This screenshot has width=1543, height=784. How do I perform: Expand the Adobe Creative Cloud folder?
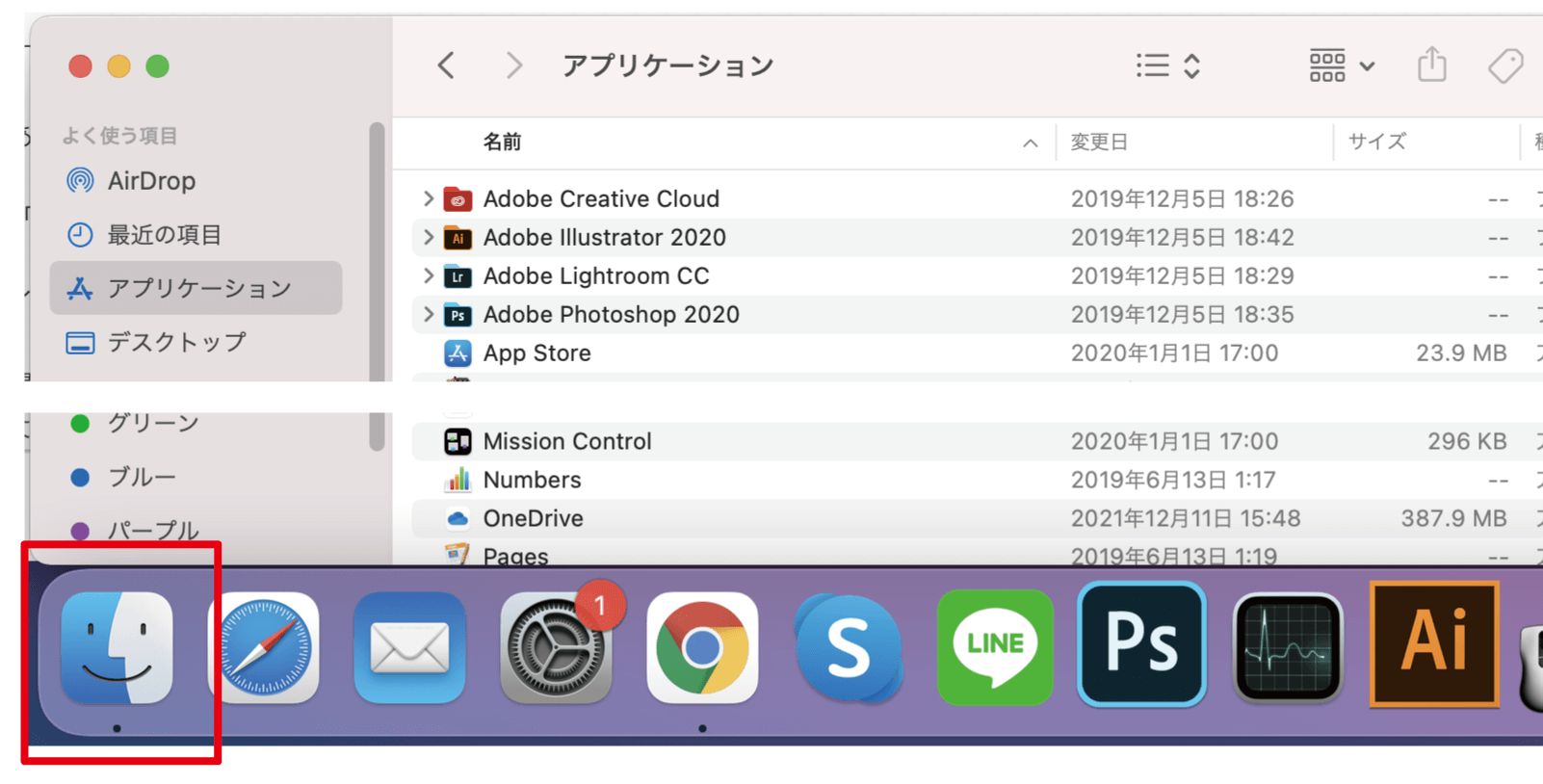(428, 198)
